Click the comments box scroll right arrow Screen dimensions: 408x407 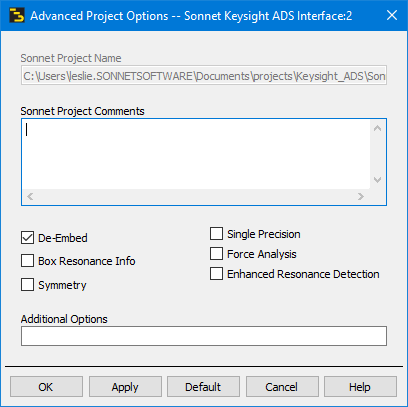(361, 197)
